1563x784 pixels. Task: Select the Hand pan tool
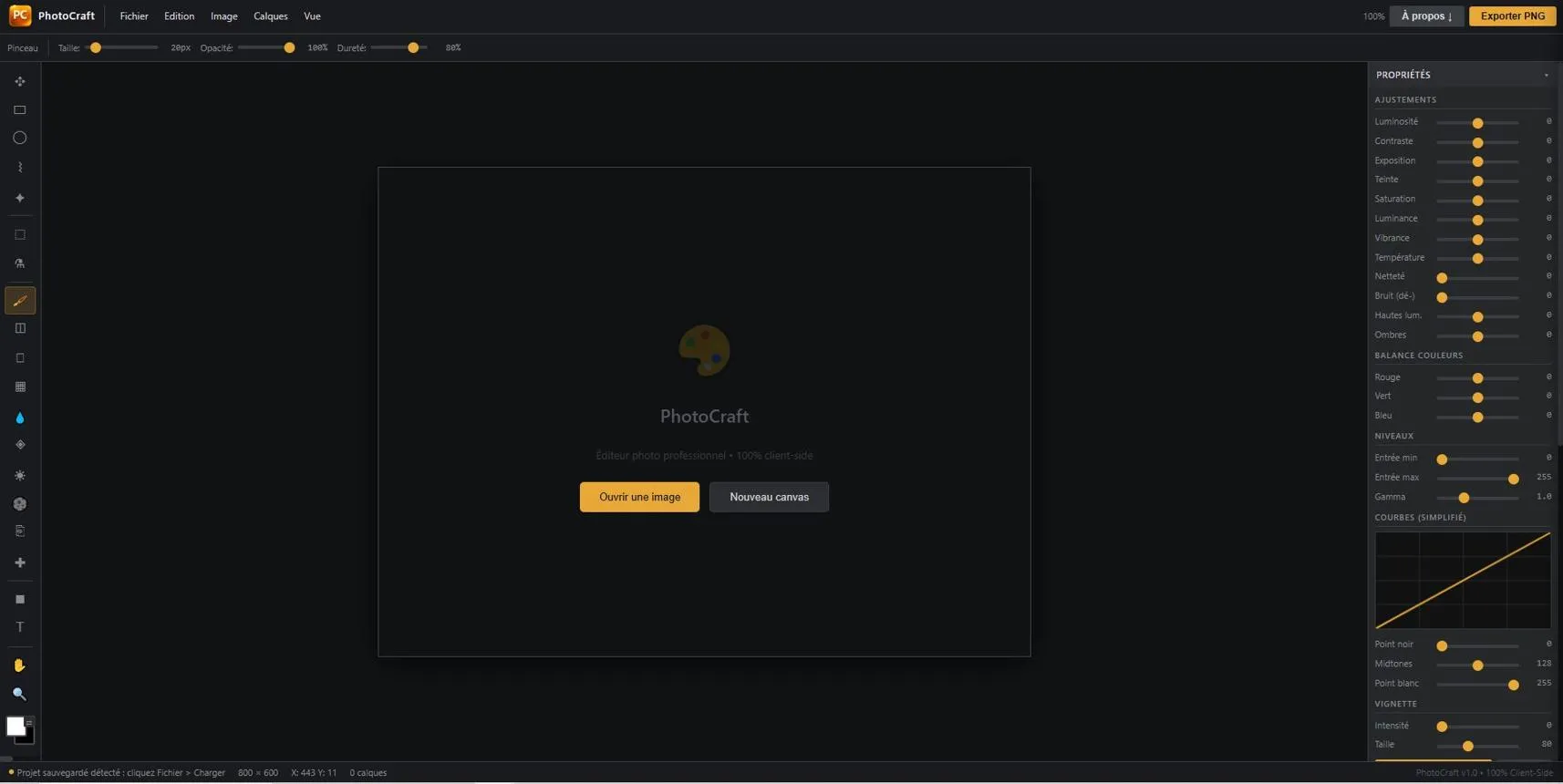tap(20, 665)
